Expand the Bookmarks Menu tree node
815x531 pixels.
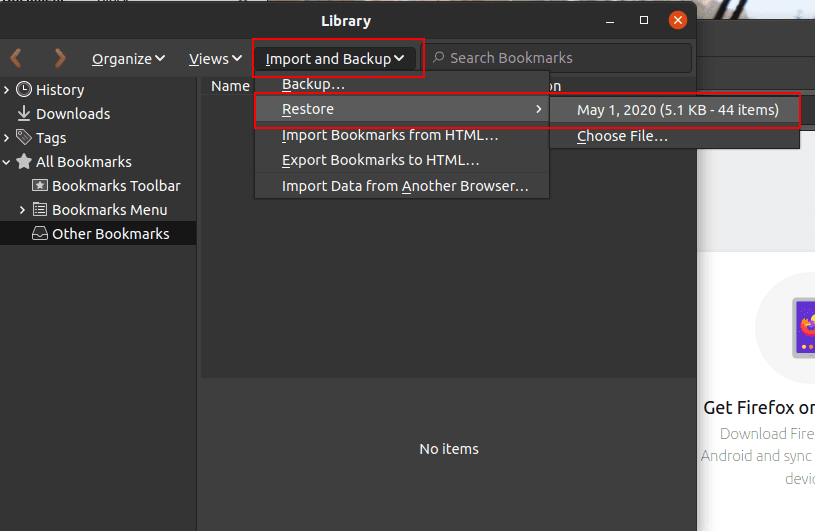22,210
